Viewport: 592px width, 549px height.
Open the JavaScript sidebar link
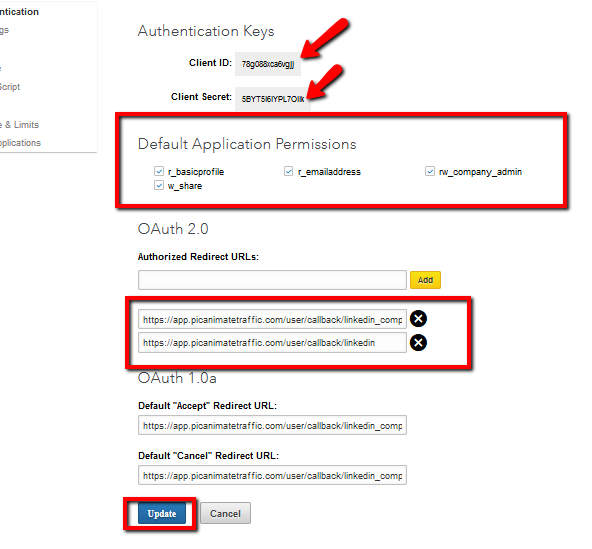point(10,87)
